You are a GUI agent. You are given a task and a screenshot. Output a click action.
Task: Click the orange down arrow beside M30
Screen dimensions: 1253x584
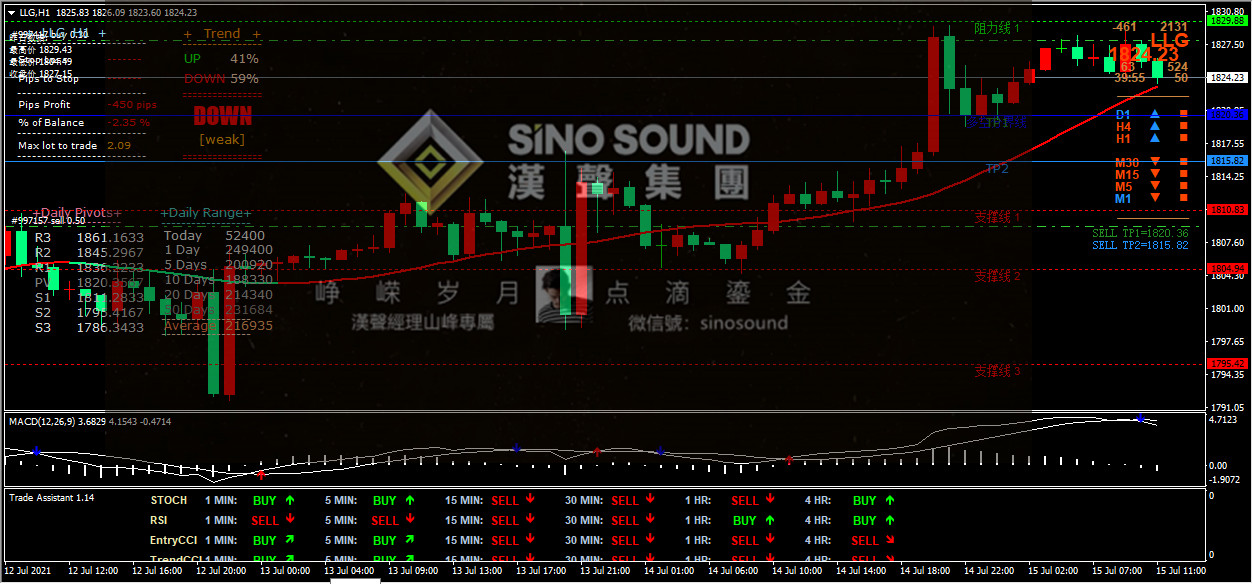click(1154, 162)
